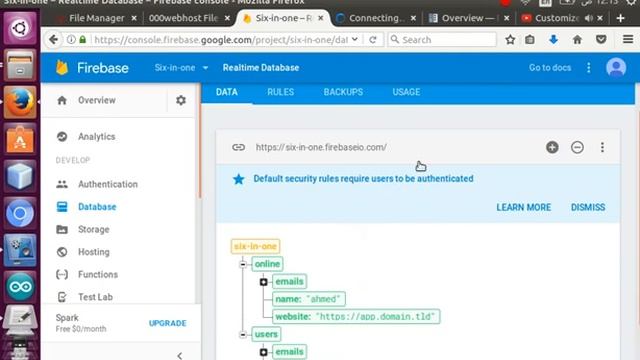
Task: Open the header overflow menu dots
Action: (589, 68)
